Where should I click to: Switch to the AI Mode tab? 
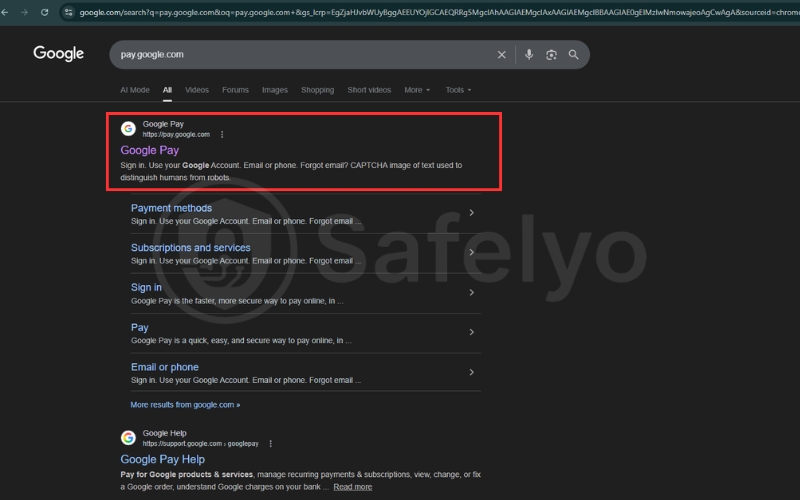[134, 90]
